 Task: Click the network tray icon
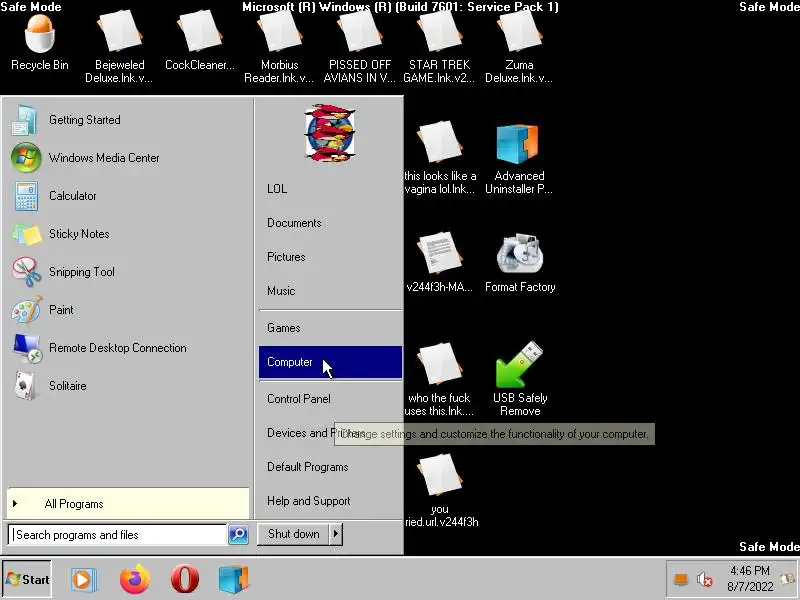tap(681, 580)
